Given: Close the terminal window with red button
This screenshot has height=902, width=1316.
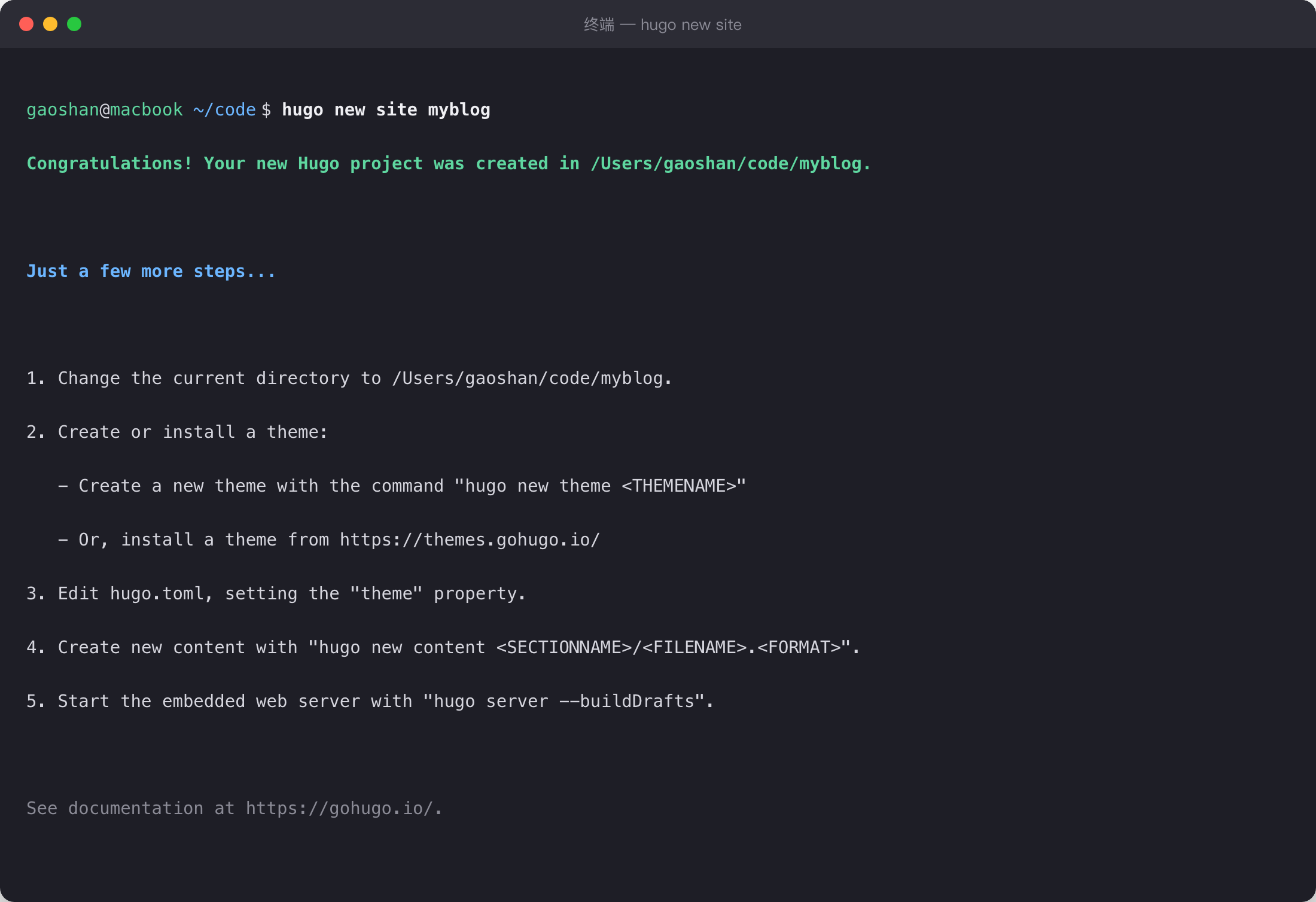Looking at the screenshot, I should point(26,24).
